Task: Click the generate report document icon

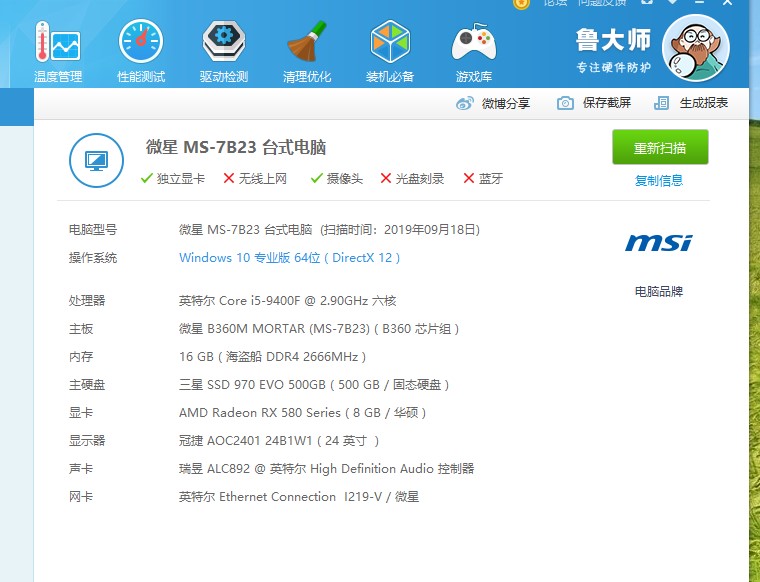Action: (662, 103)
